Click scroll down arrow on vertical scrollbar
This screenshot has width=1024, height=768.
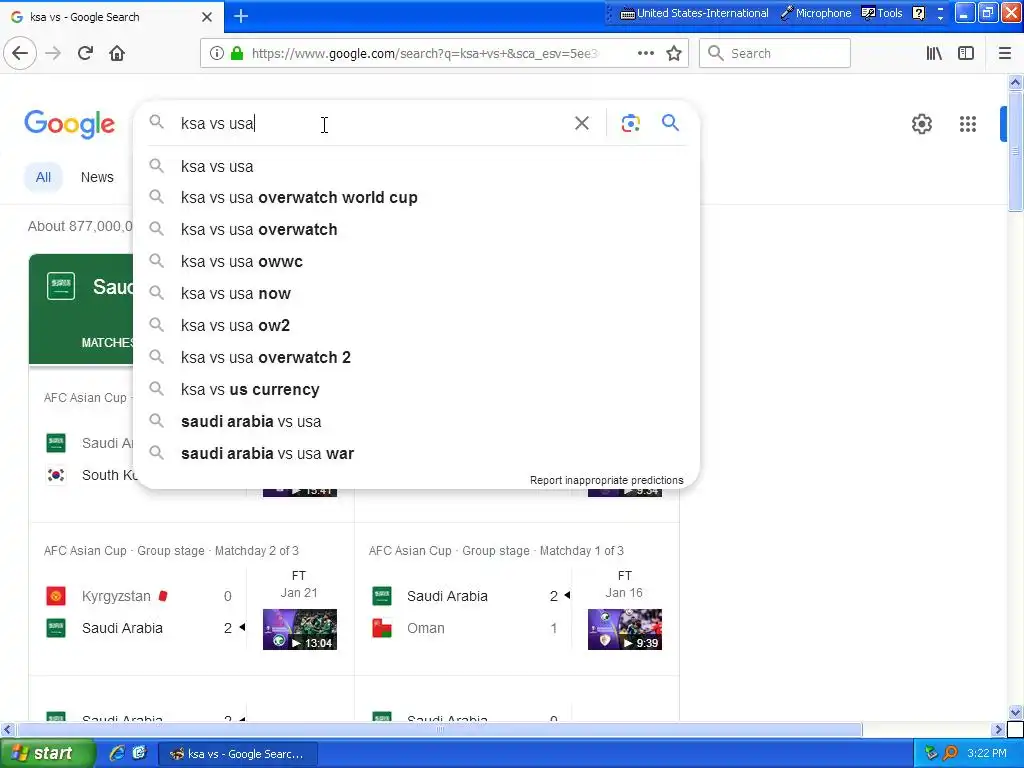pyautogui.click(x=1015, y=712)
